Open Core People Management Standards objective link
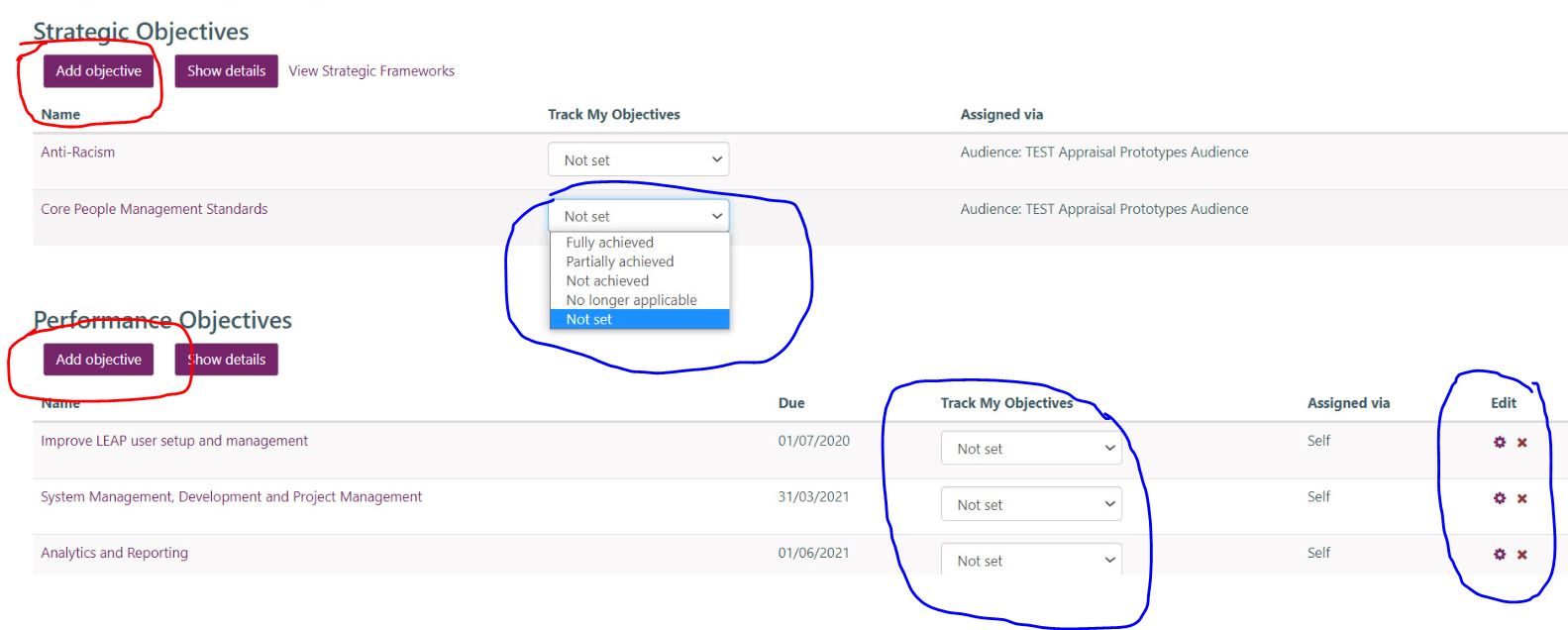This screenshot has height=630, width=1568. (x=154, y=209)
